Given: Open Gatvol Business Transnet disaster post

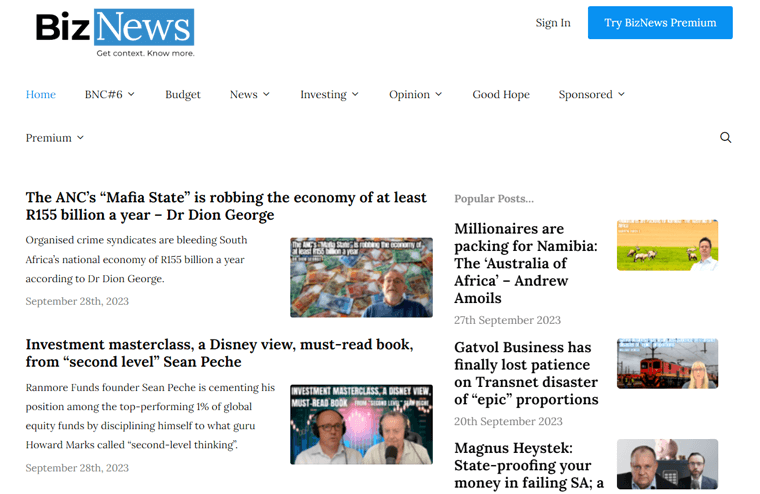Looking at the screenshot, I should (x=526, y=373).
